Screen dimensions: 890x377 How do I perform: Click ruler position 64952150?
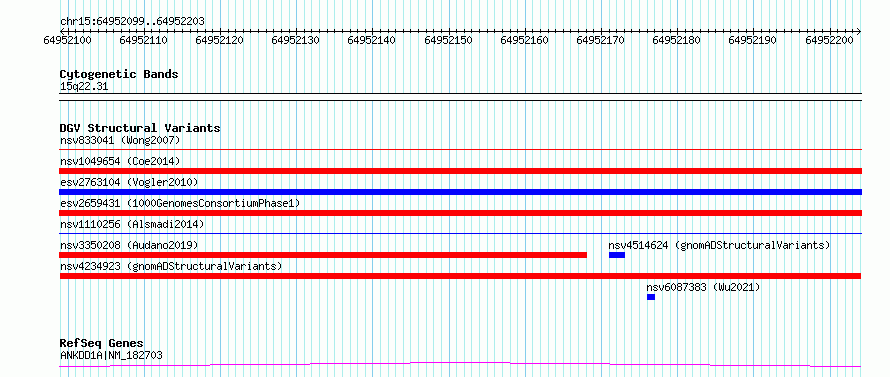(448, 40)
